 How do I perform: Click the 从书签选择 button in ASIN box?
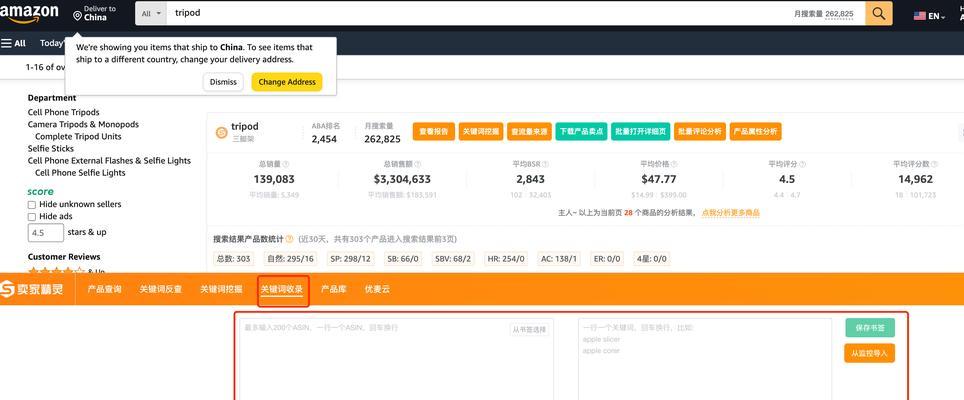529,330
